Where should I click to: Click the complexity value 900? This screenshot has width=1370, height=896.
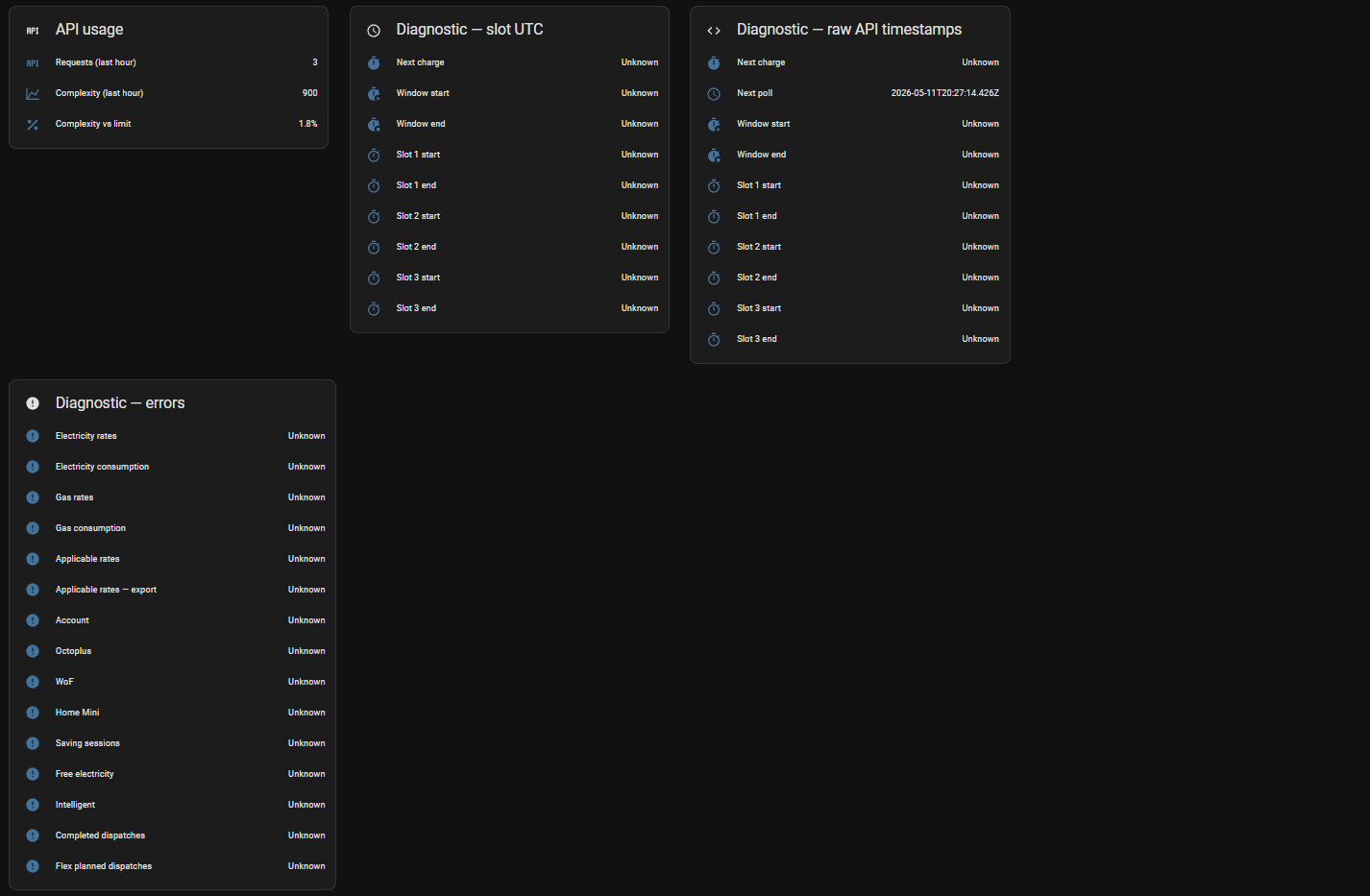(x=309, y=93)
